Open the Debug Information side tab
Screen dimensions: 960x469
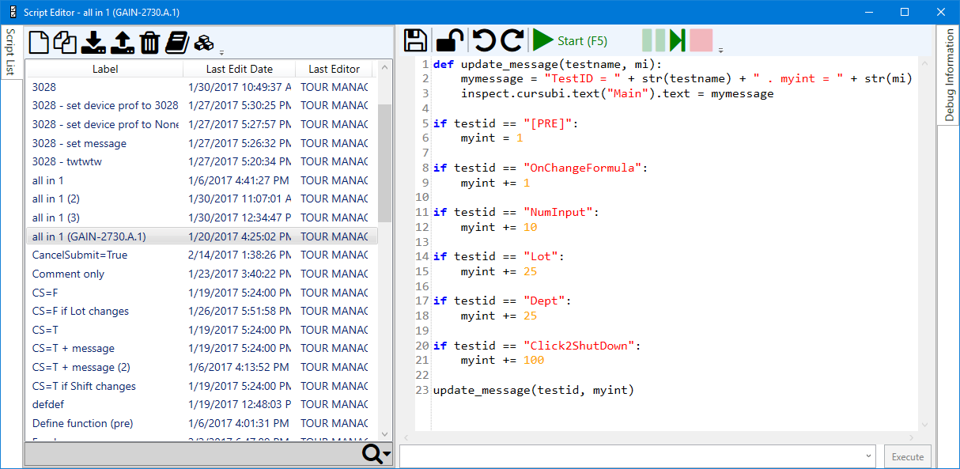949,75
